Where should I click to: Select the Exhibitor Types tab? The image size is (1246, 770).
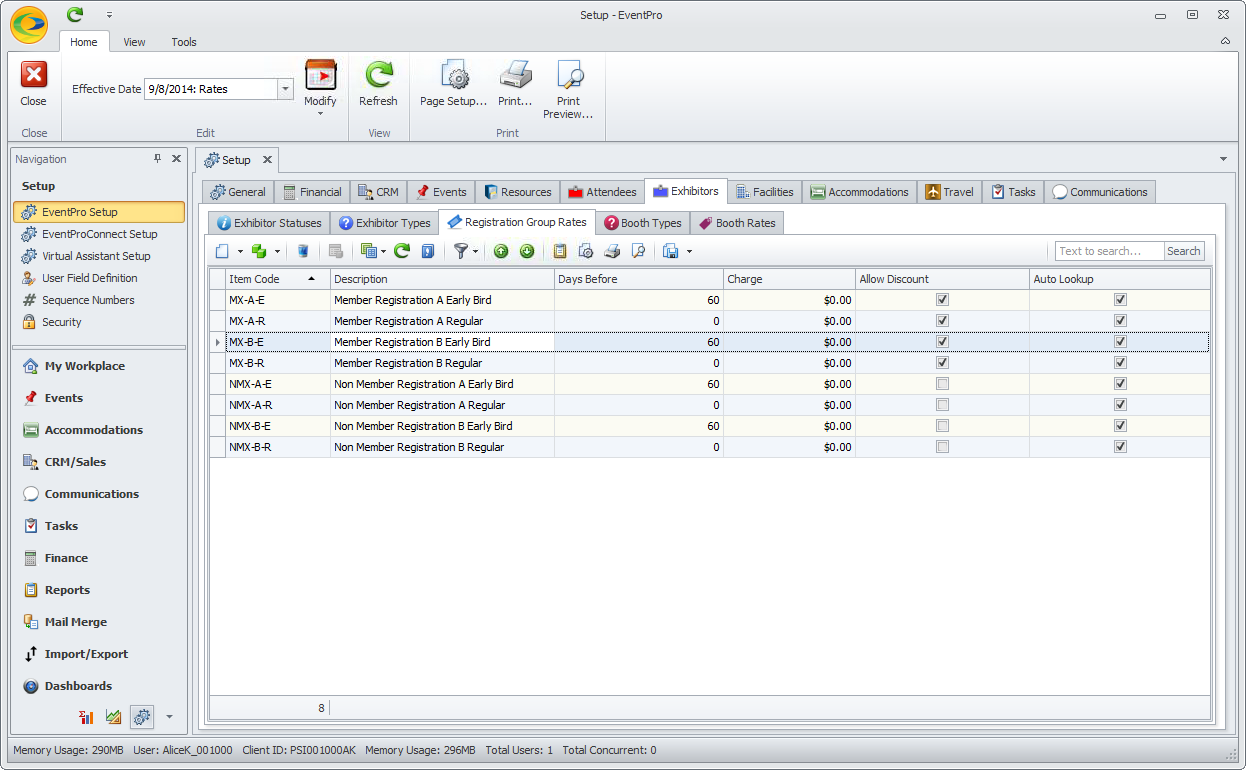click(x=384, y=223)
